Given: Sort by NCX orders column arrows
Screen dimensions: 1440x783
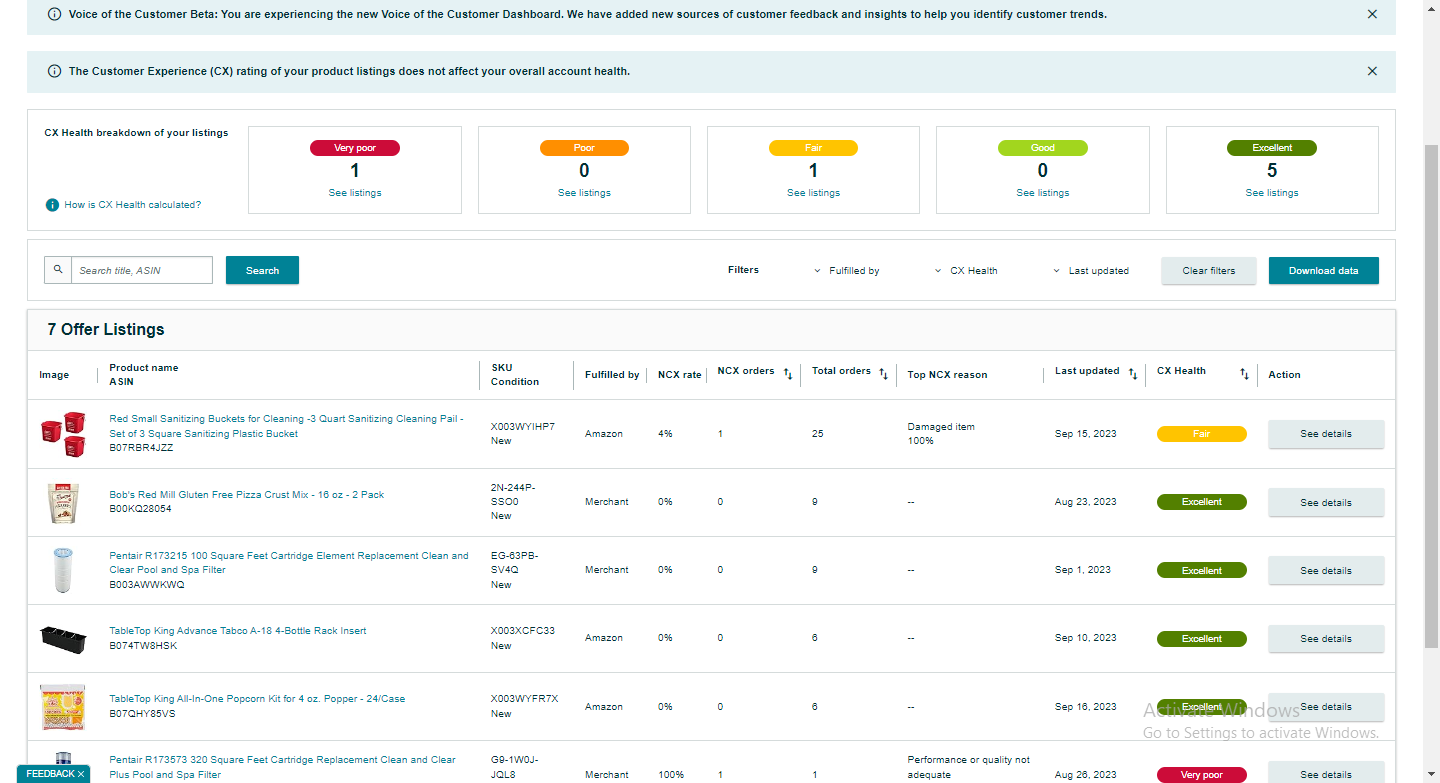Looking at the screenshot, I should 787,374.
